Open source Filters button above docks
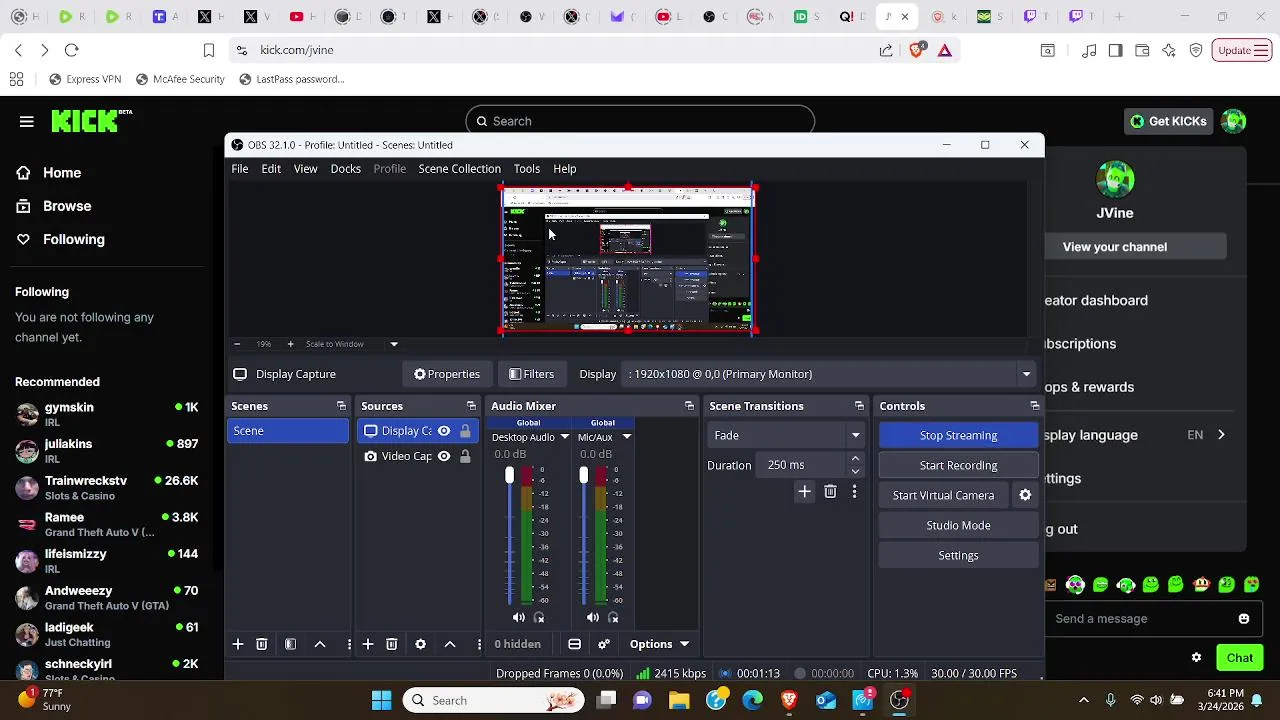Image resolution: width=1280 pixels, height=720 pixels. point(531,374)
